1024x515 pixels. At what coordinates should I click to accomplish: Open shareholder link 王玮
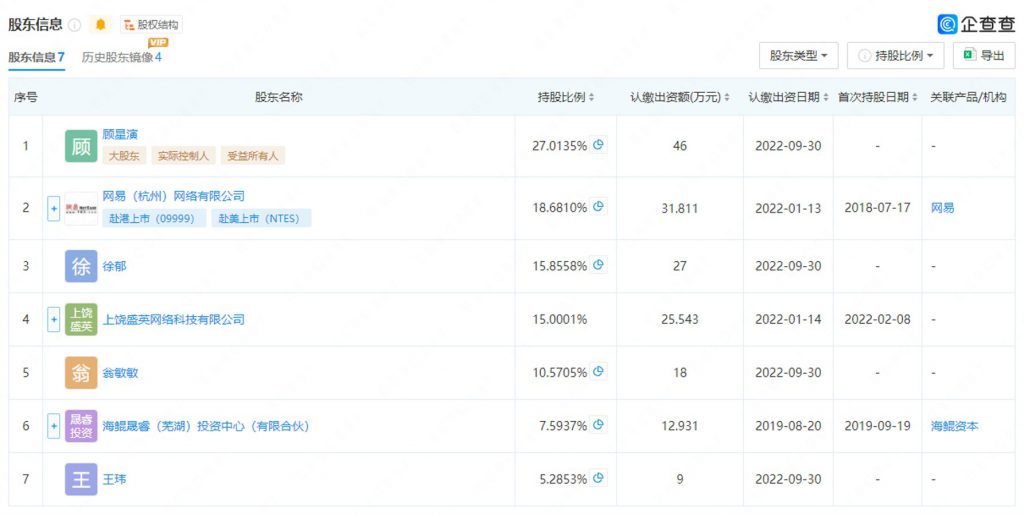(114, 480)
